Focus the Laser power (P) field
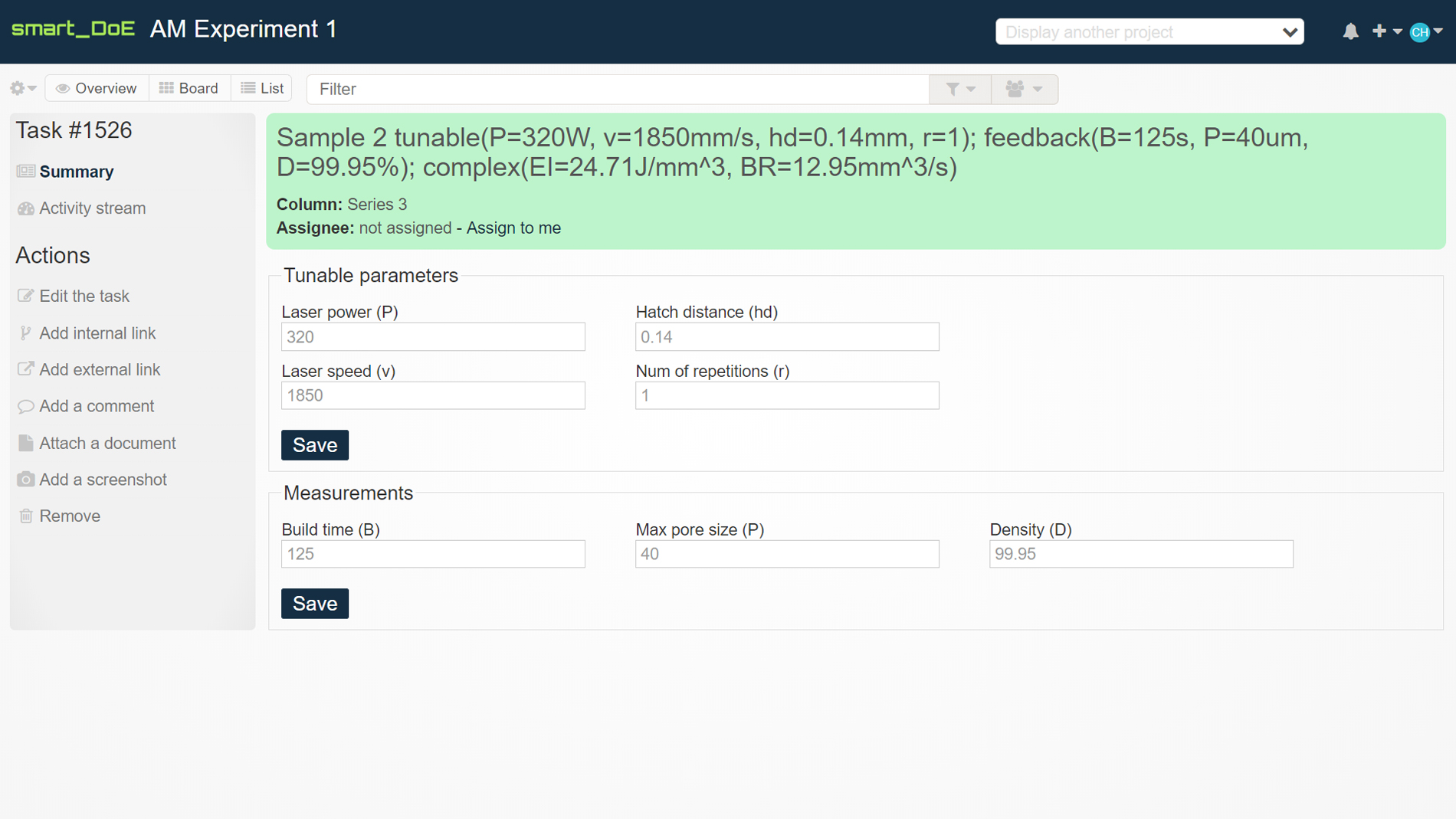This screenshot has height=819, width=1456. click(x=433, y=337)
